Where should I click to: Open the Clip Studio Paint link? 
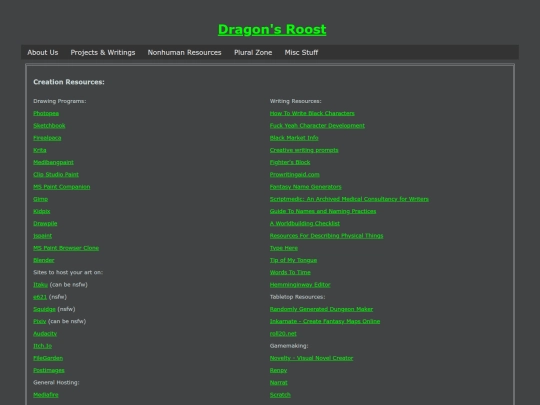[56, 174]
